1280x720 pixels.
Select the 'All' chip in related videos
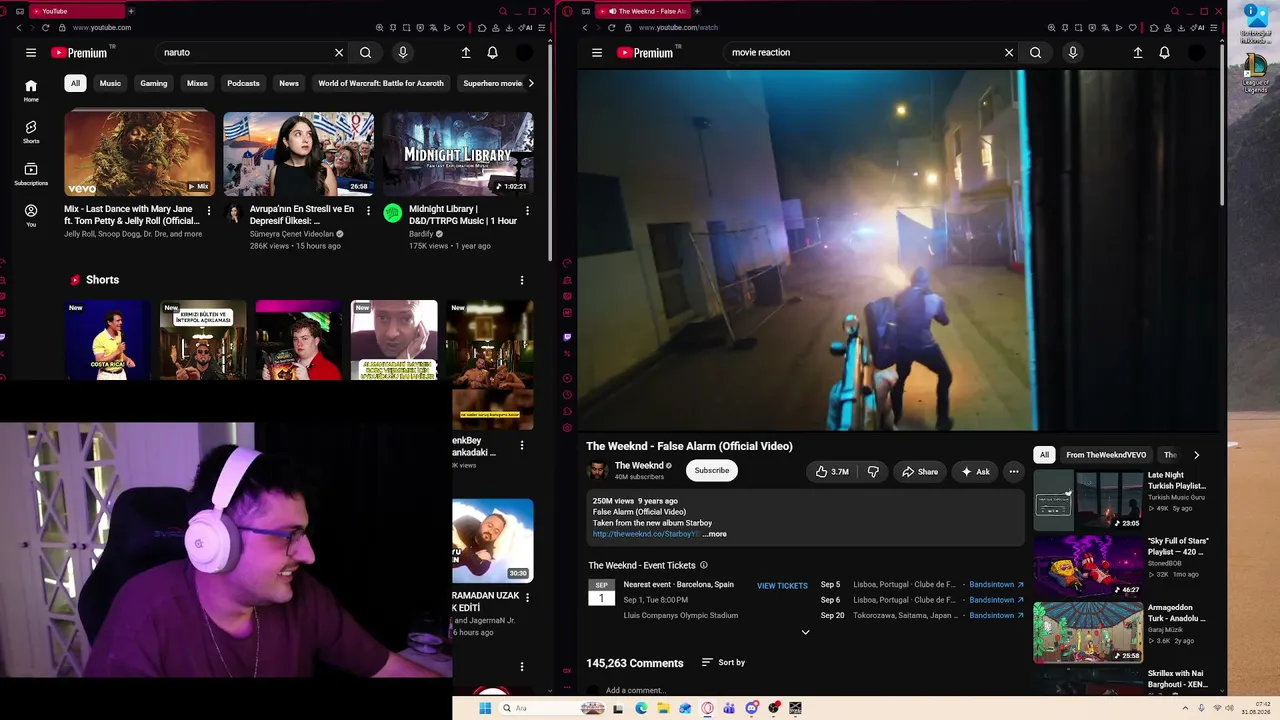click(1044, 455)
